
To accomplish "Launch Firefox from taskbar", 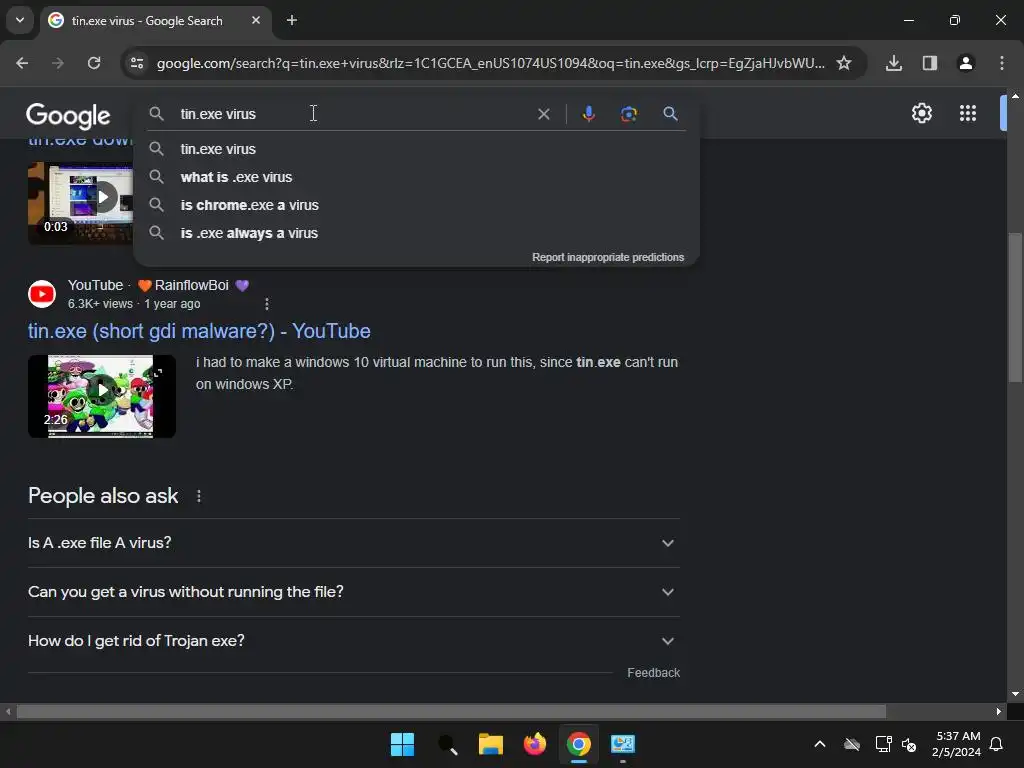I will 535,744.
